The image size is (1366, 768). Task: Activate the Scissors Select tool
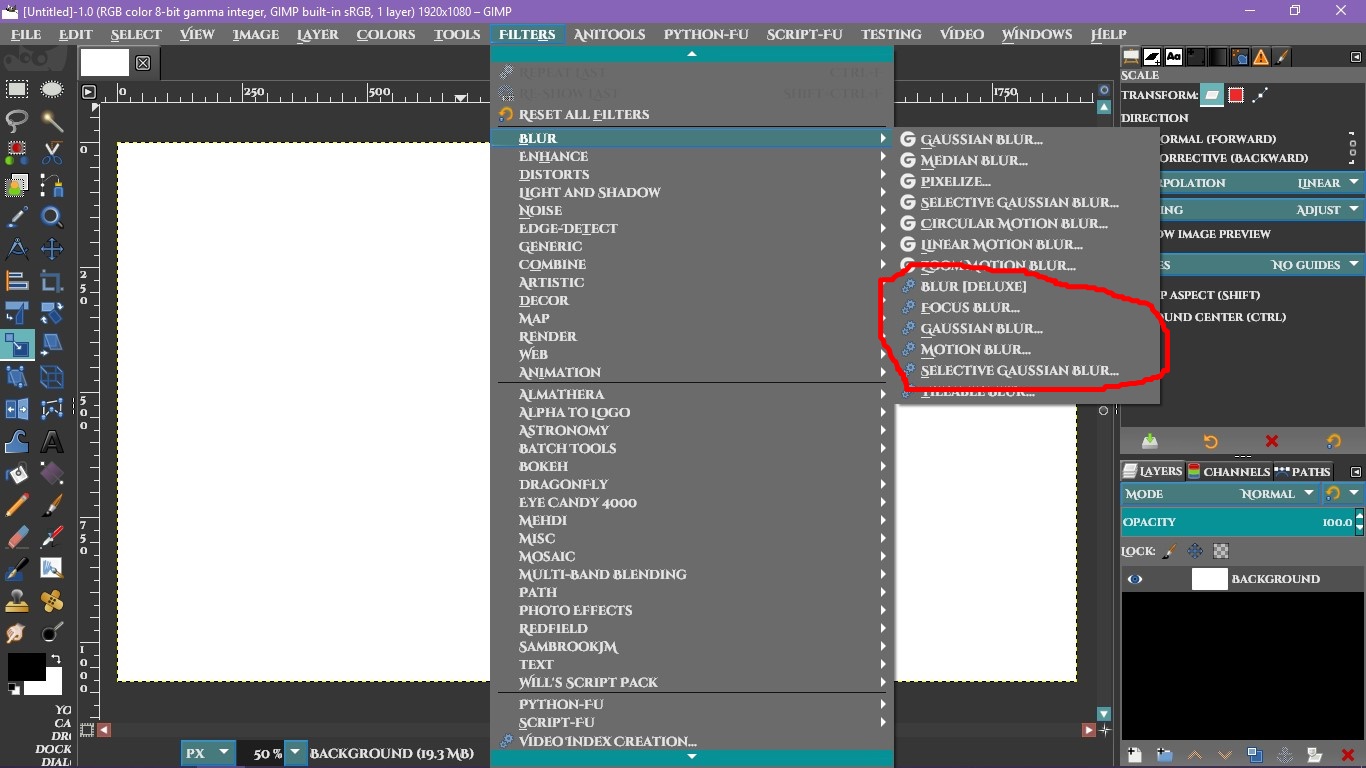point(52,153)
